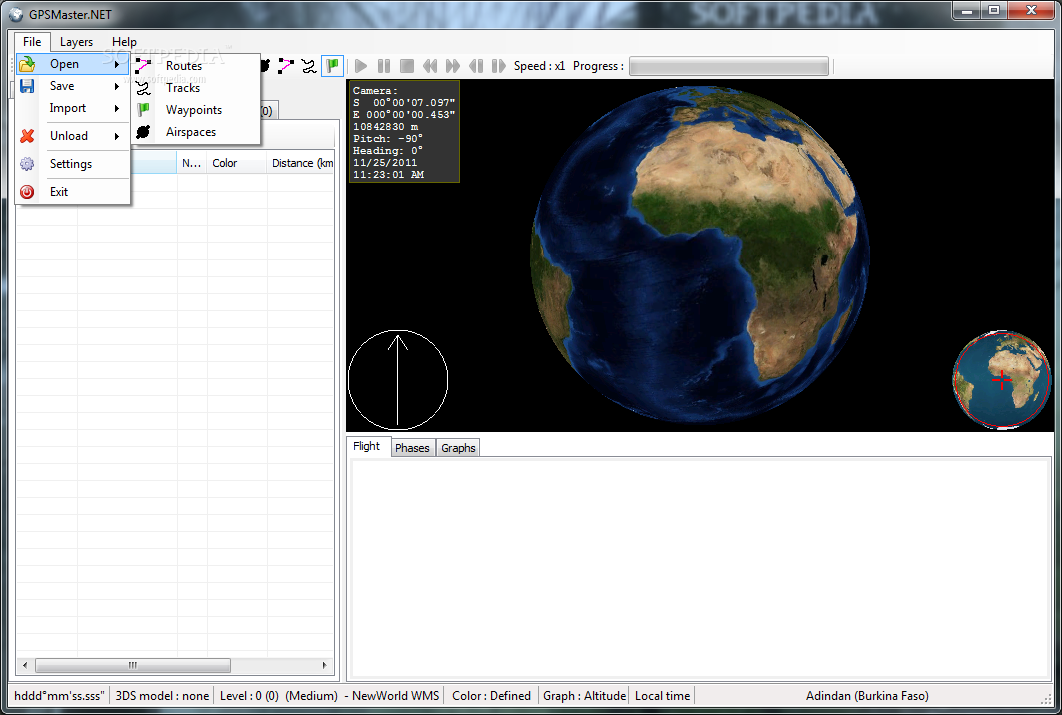Click the main 3D Earth globe
The height and width of the screenshot is (715, 1062).
tap(700, 255)
